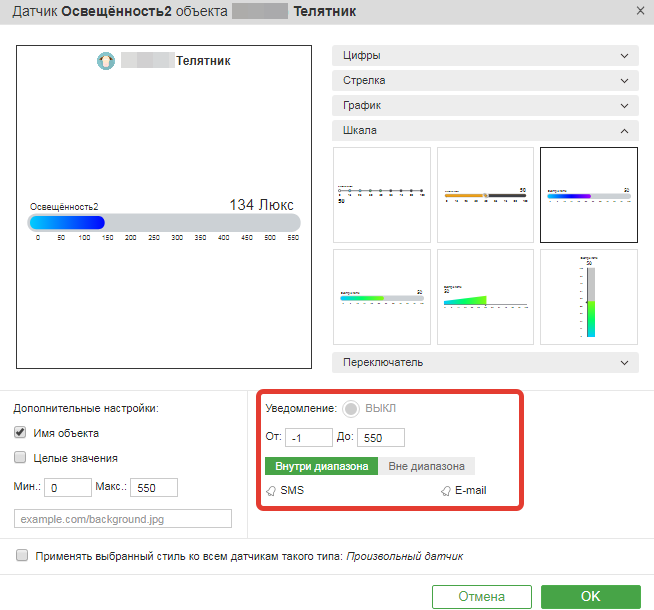Viewport: 654px width, 610px height.
Task: Choose the vertical green bar scale style
Action: (x=589, y=295)
